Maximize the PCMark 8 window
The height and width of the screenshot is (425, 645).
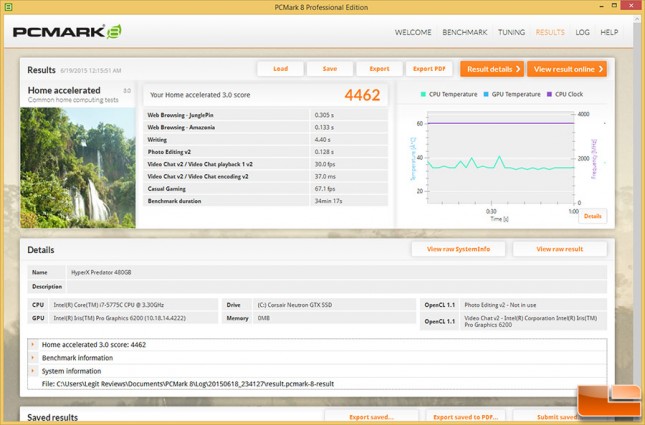pyautogui.click(x=614, y=6)
